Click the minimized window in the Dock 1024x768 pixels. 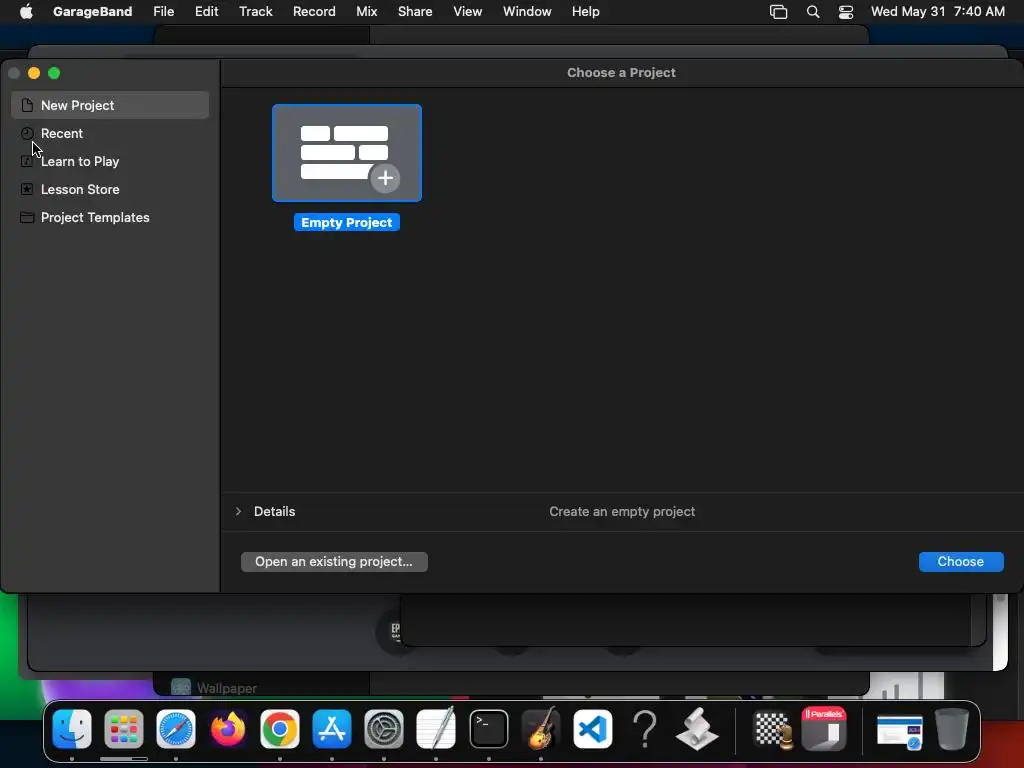point(899,730)
